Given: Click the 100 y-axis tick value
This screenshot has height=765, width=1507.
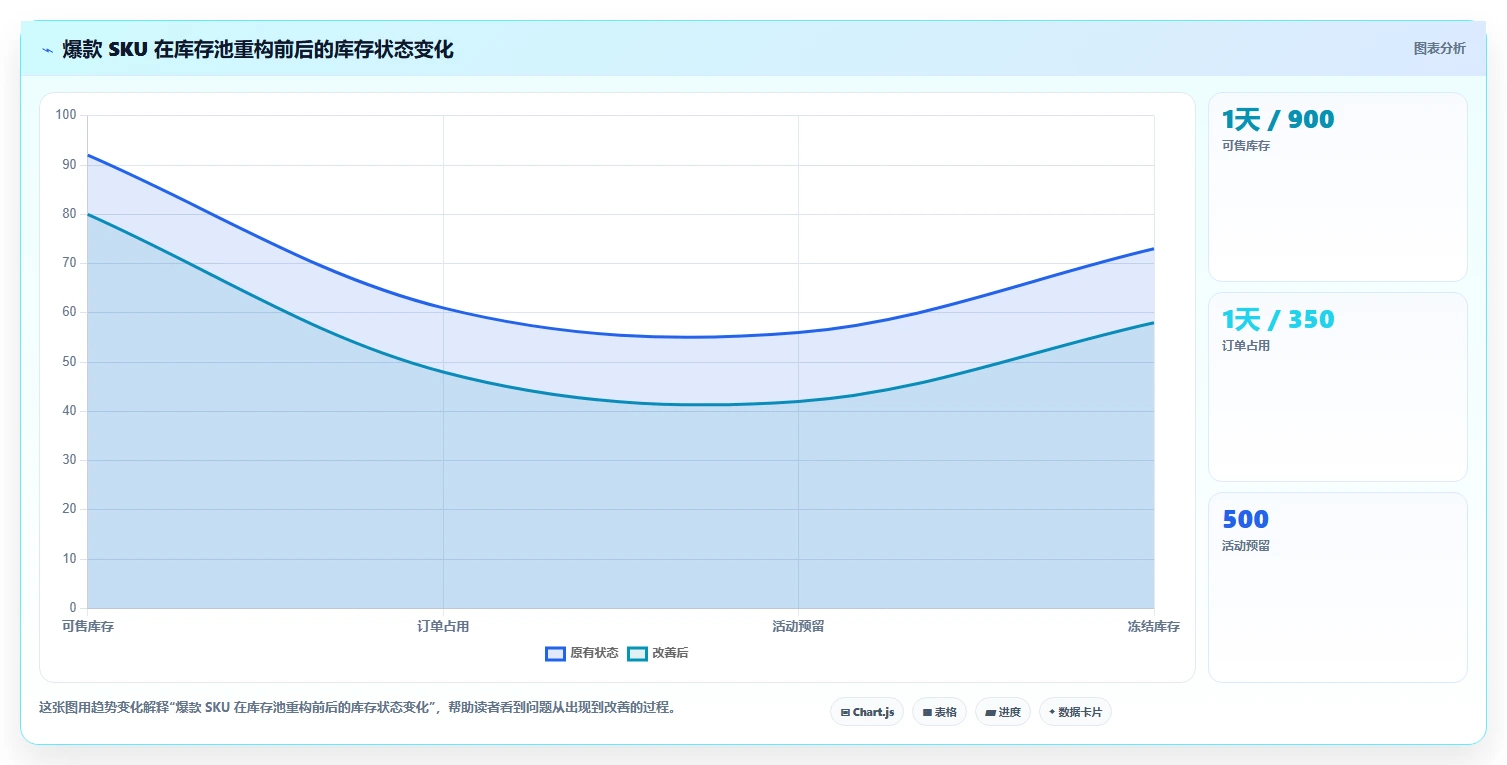Looking at the screenshot, I should 66,115.
